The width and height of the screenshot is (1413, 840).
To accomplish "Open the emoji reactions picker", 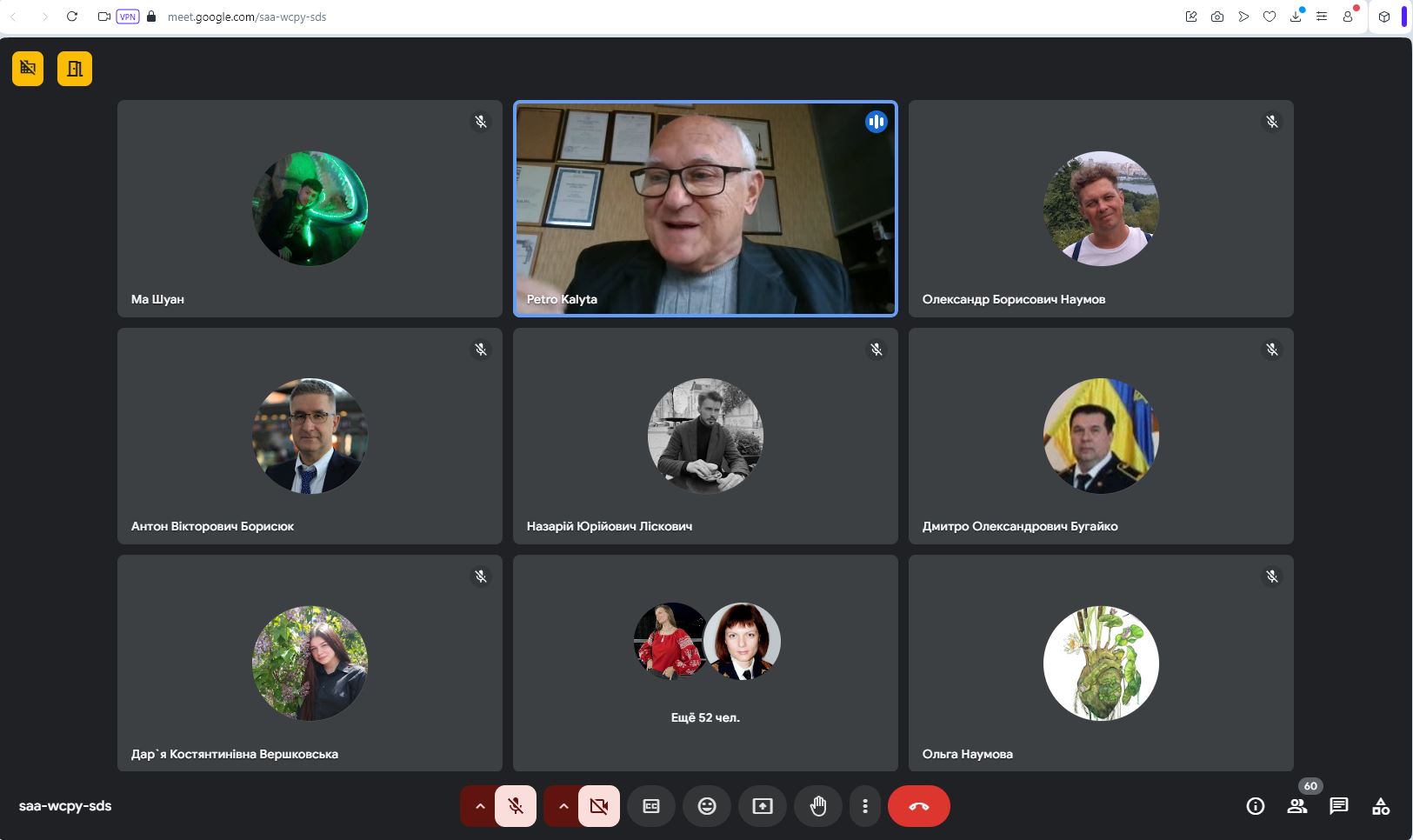I will pyautogui.click(x=707, y=806).
